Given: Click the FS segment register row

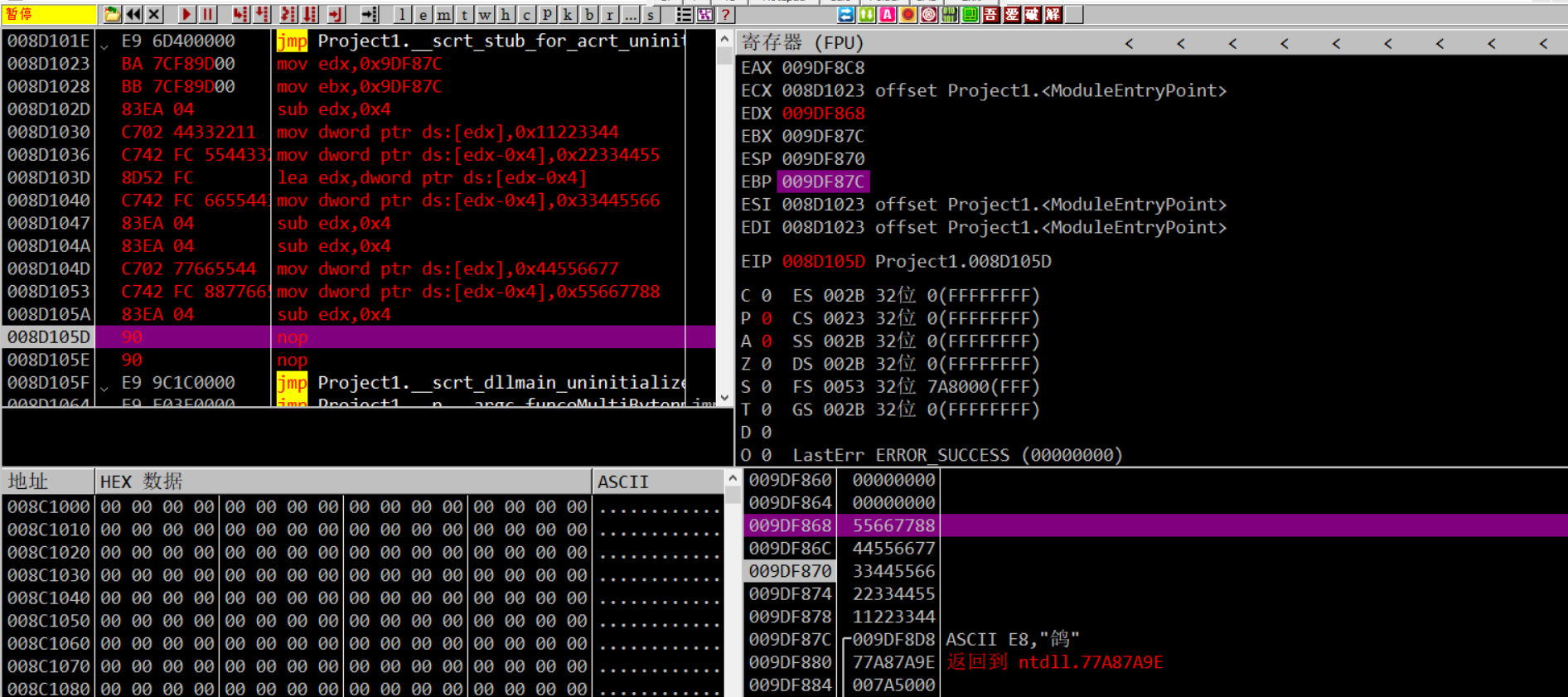Looking at the screenshot, I should click(916, 387).
